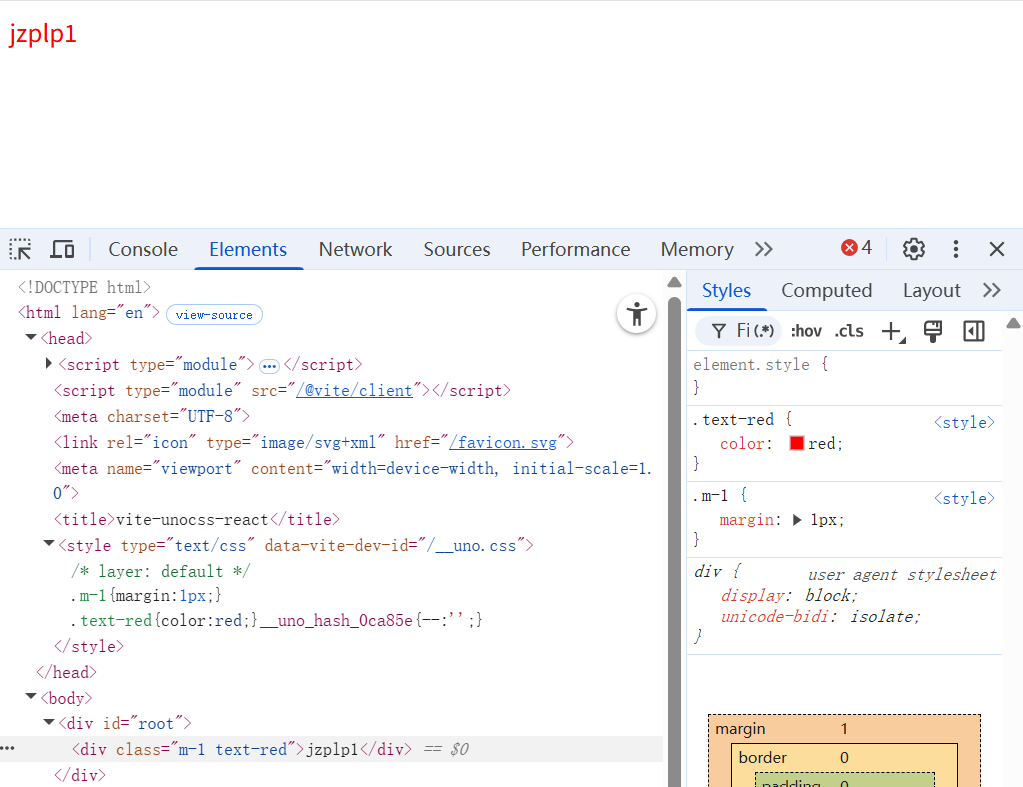The height and width of the screenshot is (787, 1023).
Task: Toggle the device toolbar icon
Action: click(x=63, y=249)
